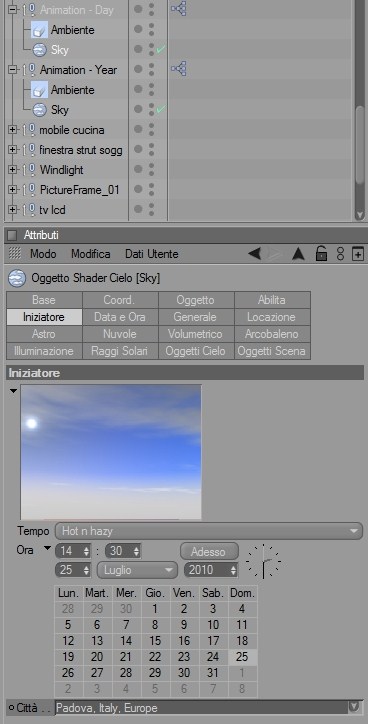Click the minutes stepper showing 30
Viewport: 368px width, 724px height.
coord(123,551)
